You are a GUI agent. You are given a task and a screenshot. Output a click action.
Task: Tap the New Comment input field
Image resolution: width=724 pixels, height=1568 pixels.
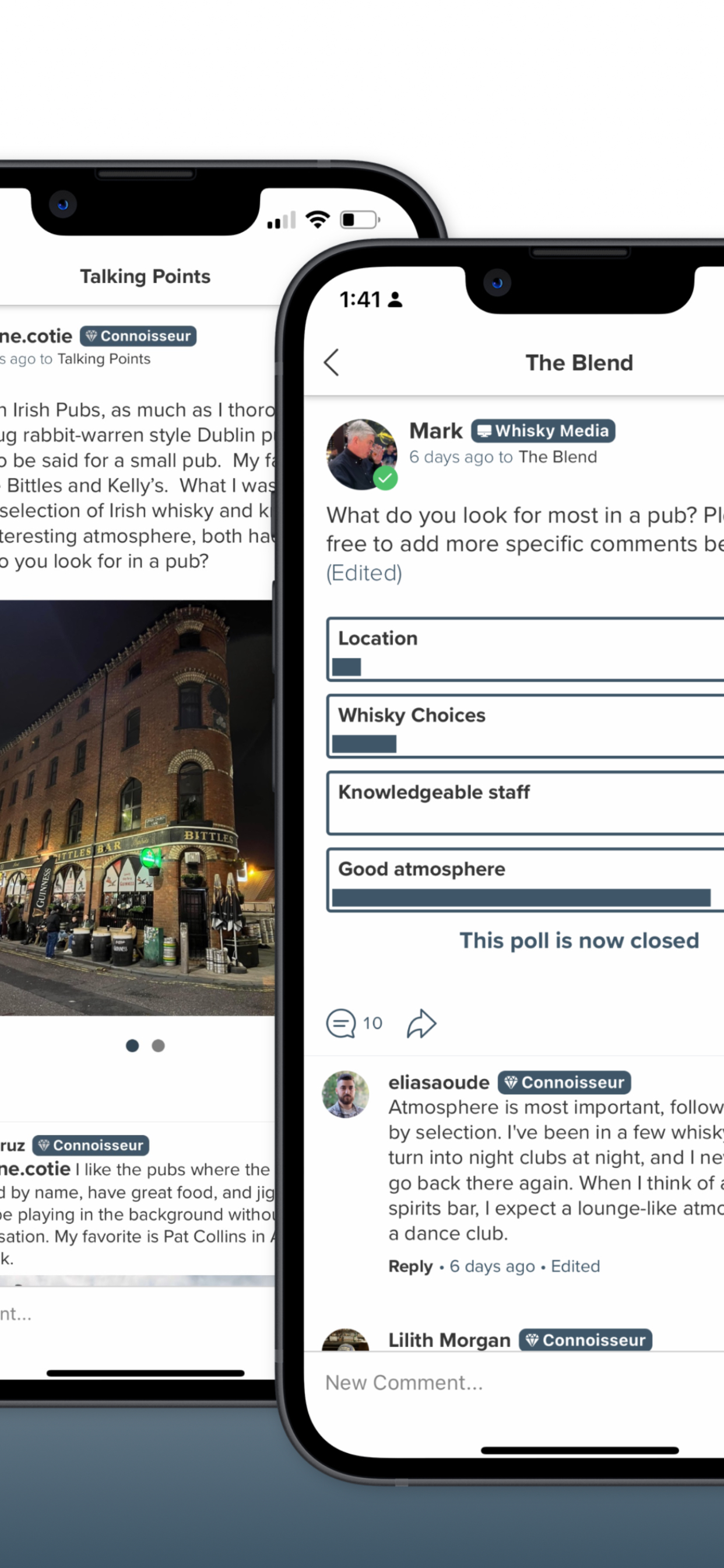pyautogui.click(x=514, y=1382)
